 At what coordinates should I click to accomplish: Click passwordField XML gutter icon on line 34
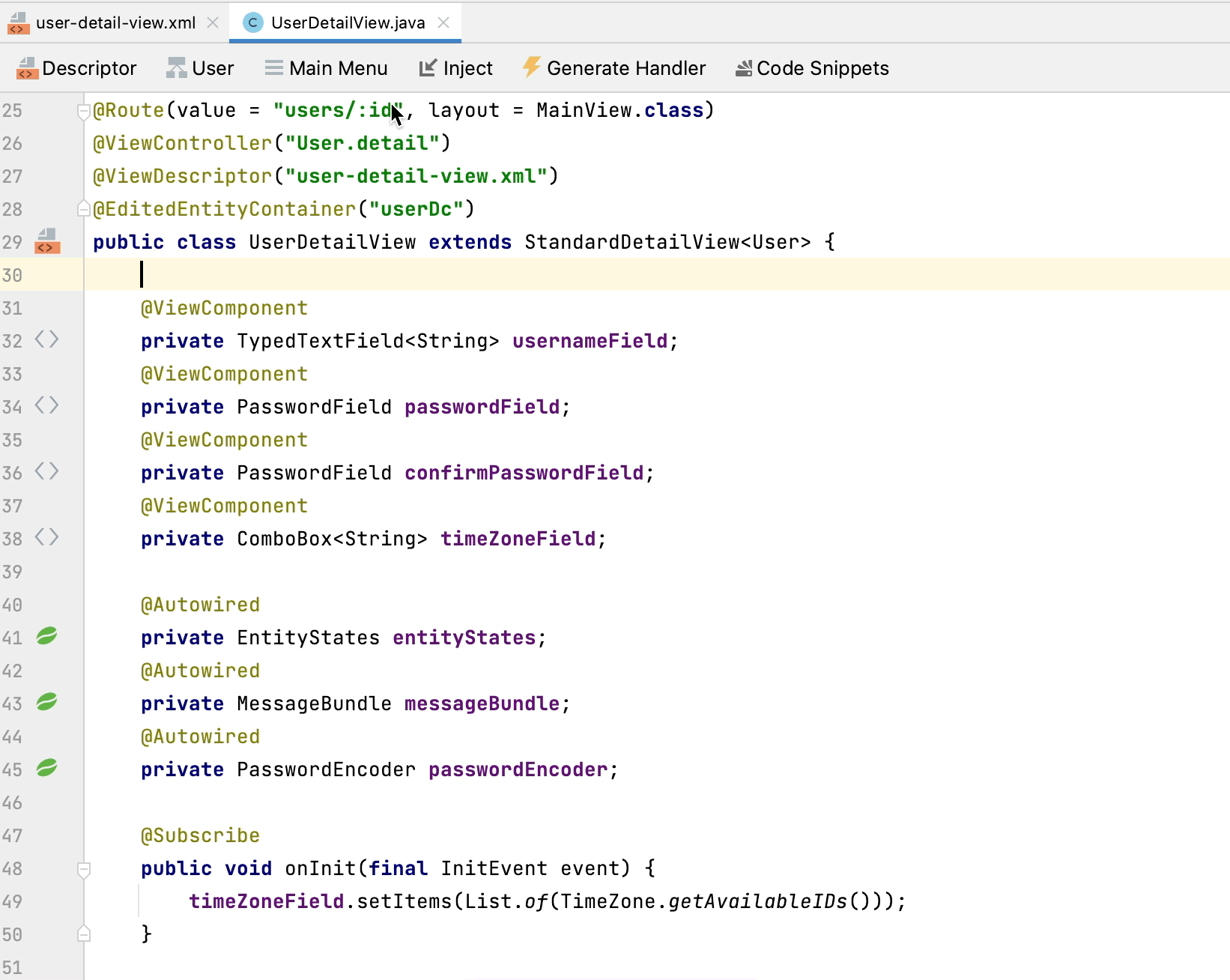coord(46,406)
